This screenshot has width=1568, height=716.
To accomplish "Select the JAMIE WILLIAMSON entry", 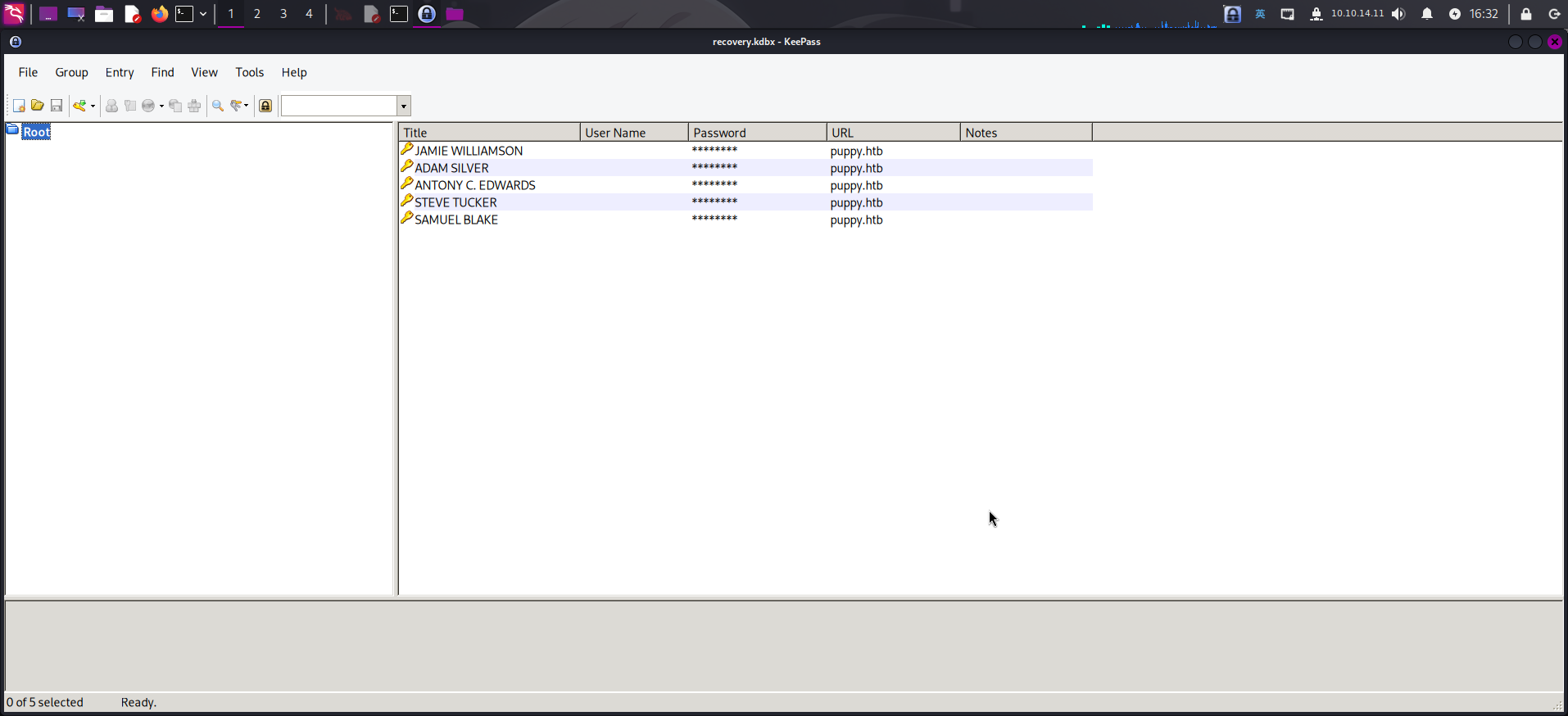I will click(468, 151).
